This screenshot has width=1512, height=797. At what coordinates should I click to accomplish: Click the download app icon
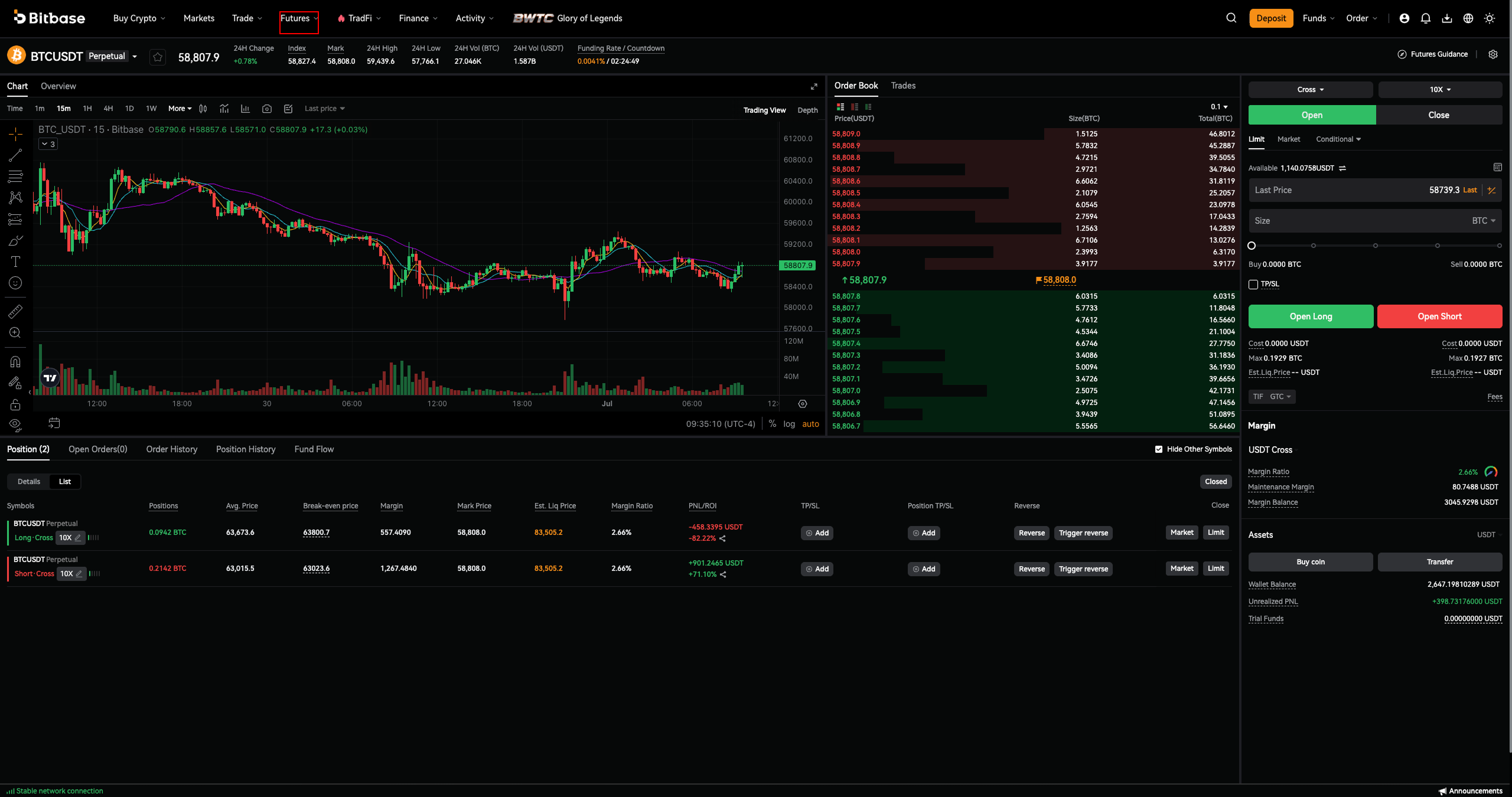tap(1447, 18)
